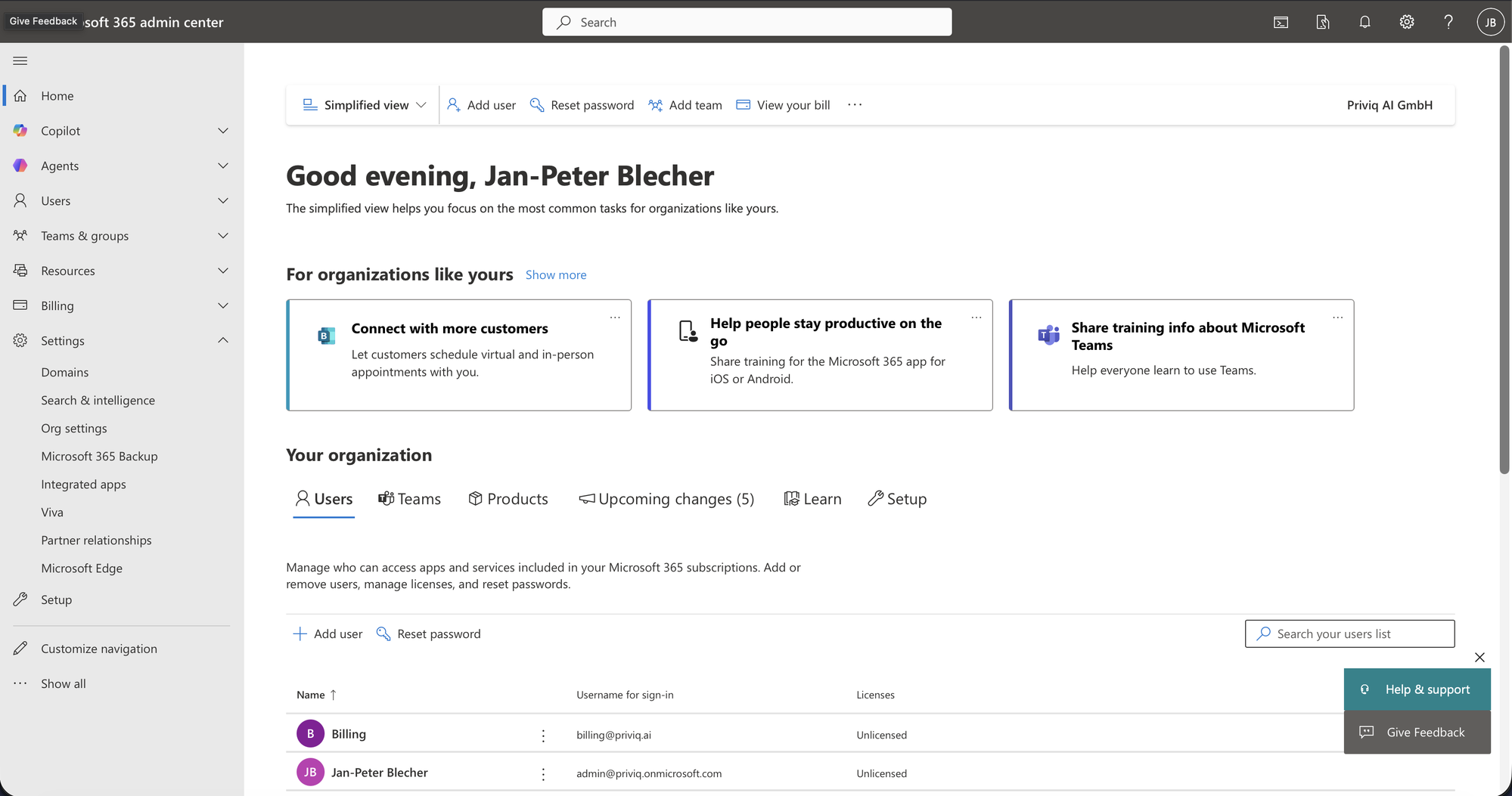
Task: Dismiss the Help & support popup
Action: (x=1479, y=657)
